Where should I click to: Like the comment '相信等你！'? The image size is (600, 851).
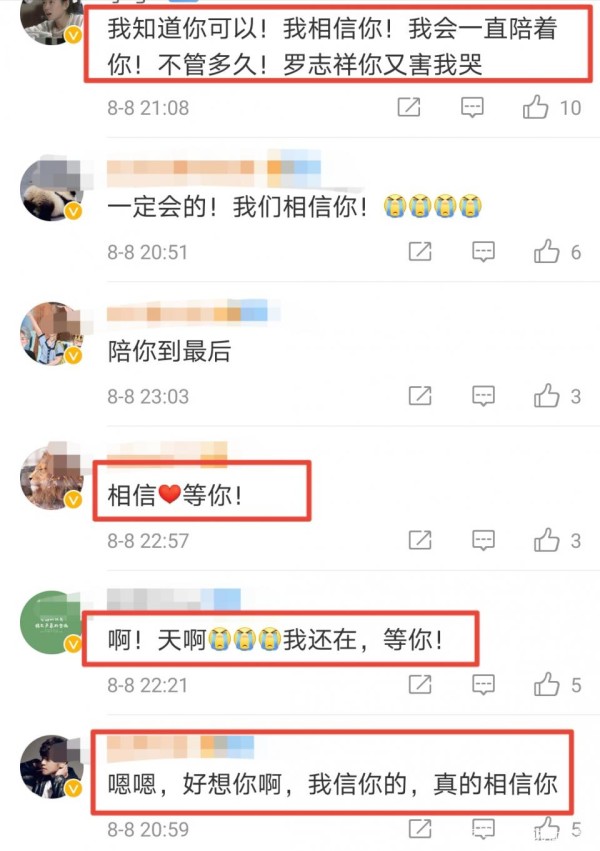[x=546, y=540]
